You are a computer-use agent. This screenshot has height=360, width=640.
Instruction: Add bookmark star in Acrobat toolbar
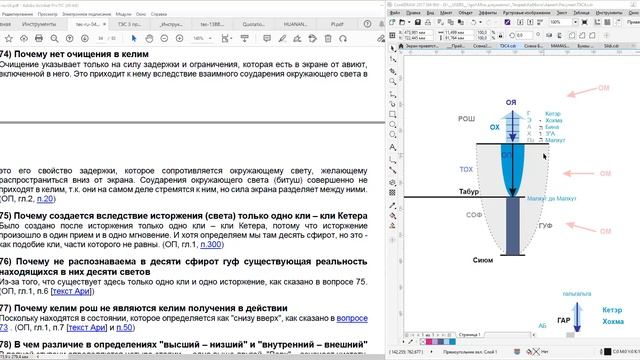(9, 38)
